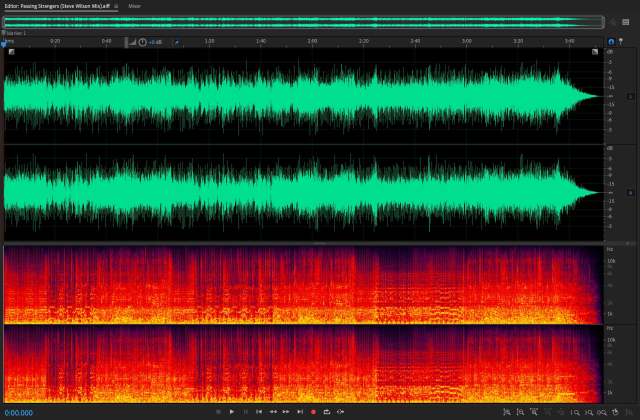
Task: Click the Rewind transport button
Action: [x=273, y=412]
